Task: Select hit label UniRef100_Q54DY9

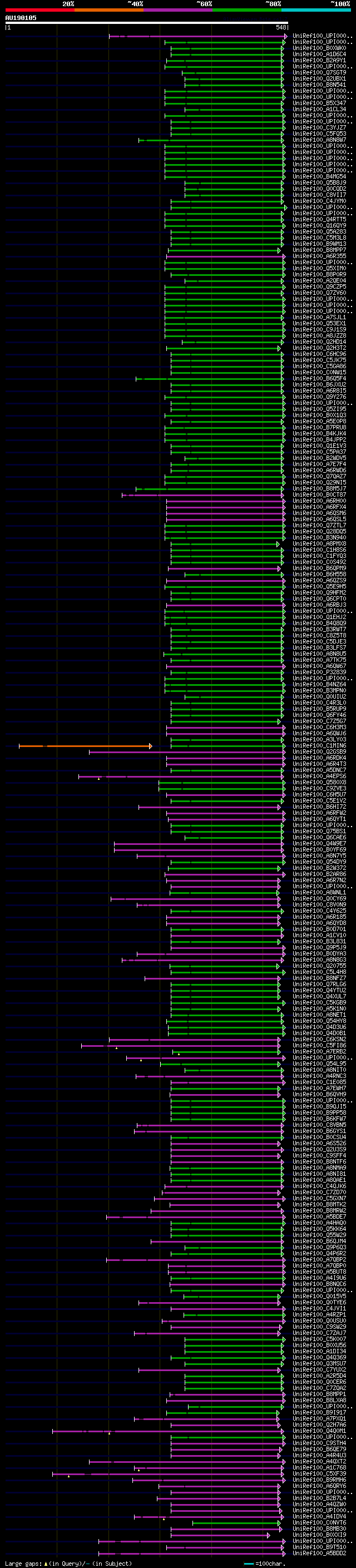Action: click(x=319, y=862)
